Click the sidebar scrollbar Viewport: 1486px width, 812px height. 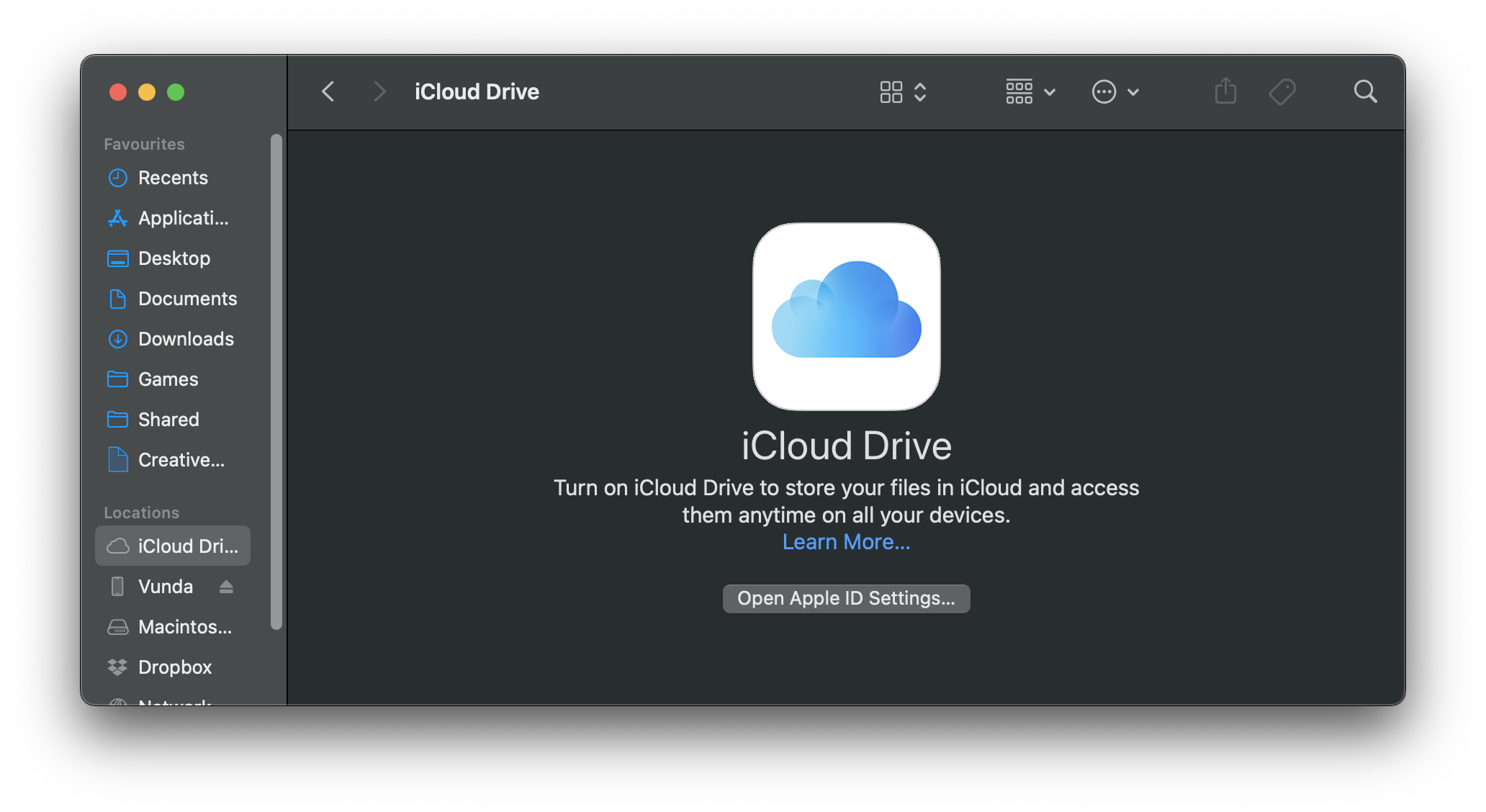tap(276, 382)
